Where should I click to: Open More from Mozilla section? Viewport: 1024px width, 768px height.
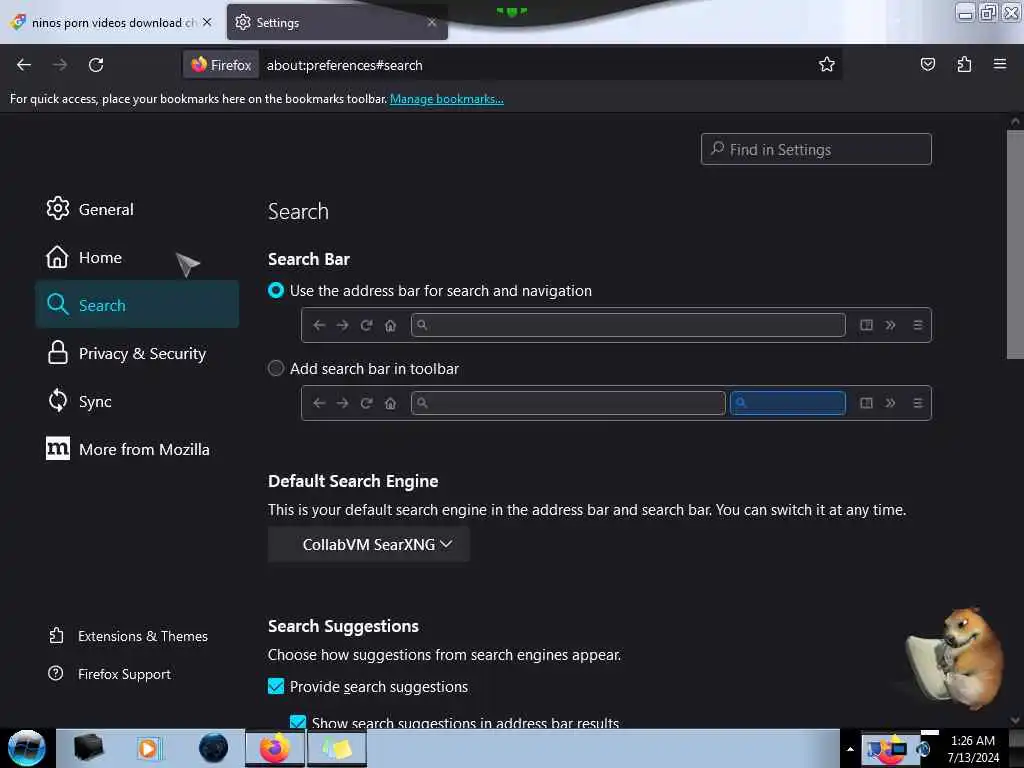(x=137, y=449)
